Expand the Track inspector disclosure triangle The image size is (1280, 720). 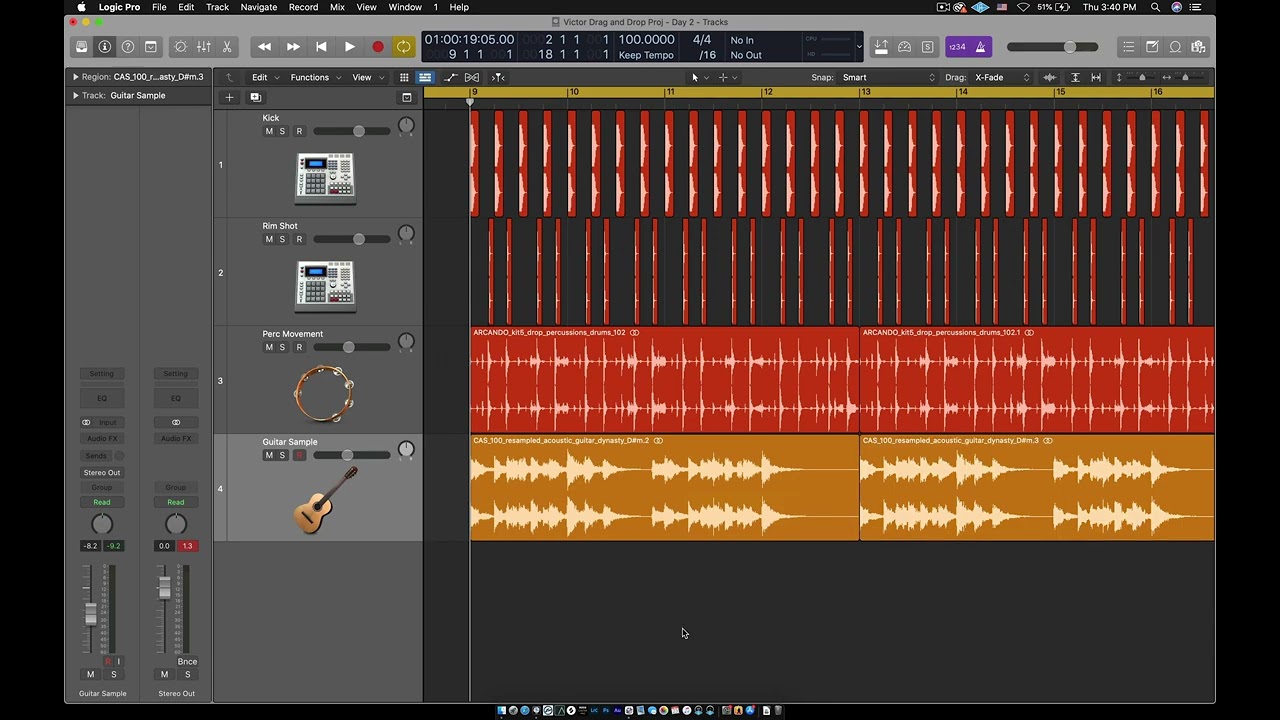pos(75,96)
